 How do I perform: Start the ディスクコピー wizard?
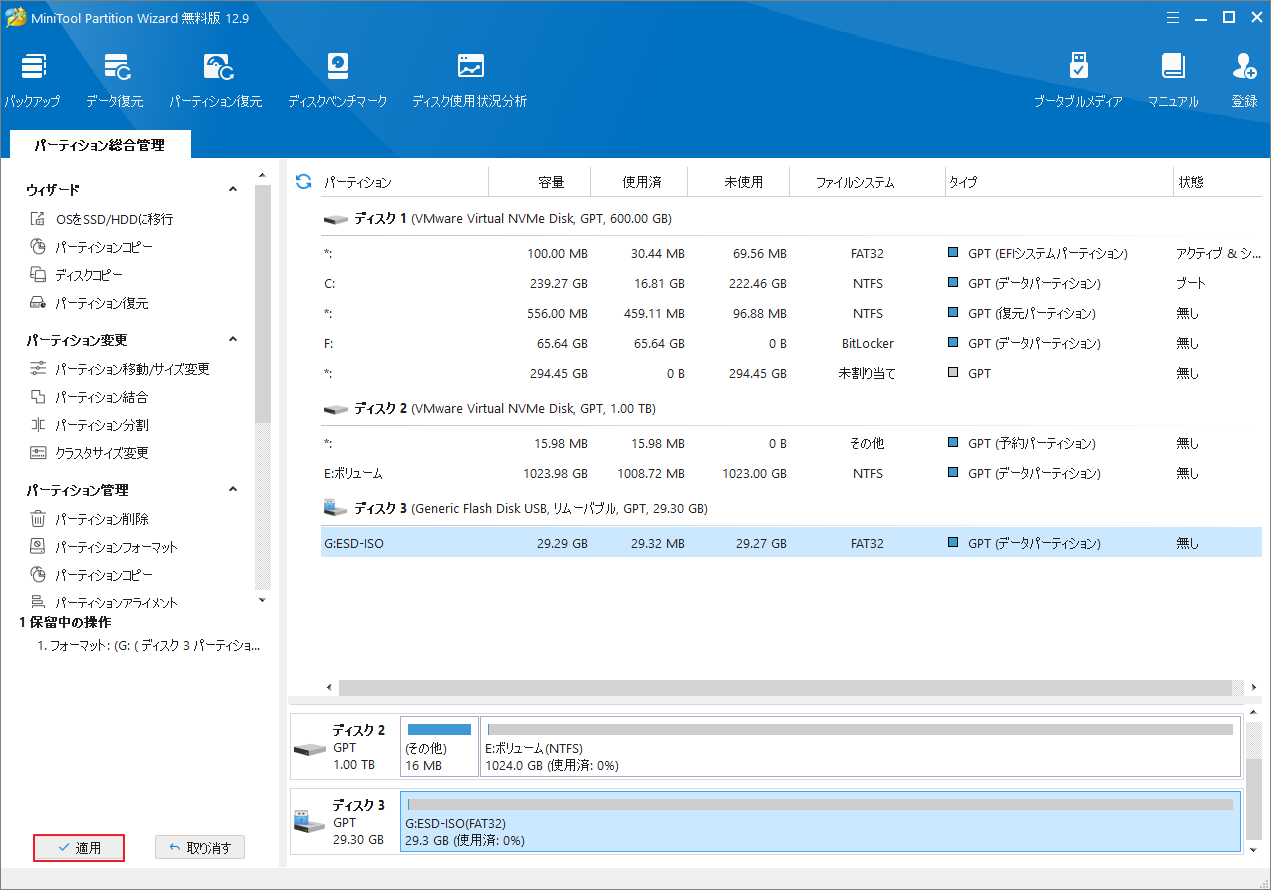(x=76, y=275)
